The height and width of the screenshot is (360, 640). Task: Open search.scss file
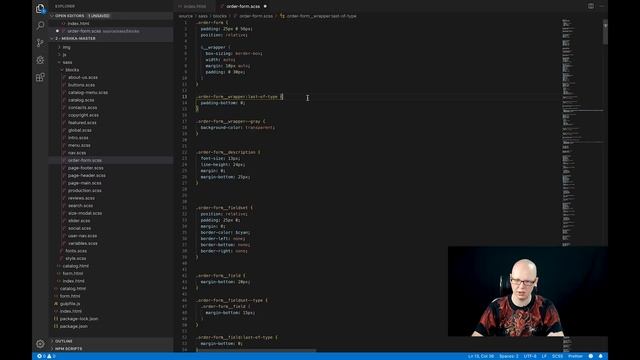[80, 206]
